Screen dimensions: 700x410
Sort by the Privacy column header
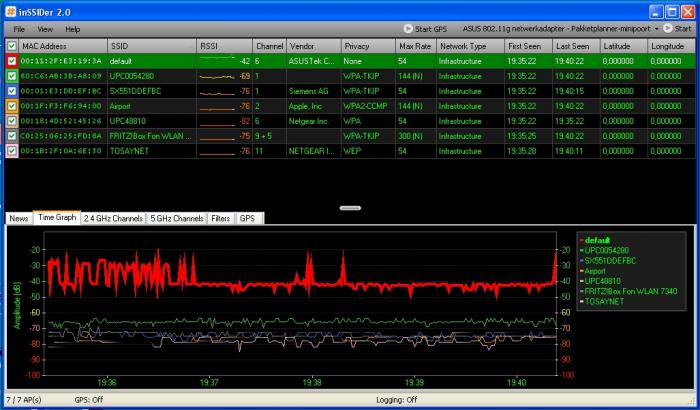coord(368,46)
